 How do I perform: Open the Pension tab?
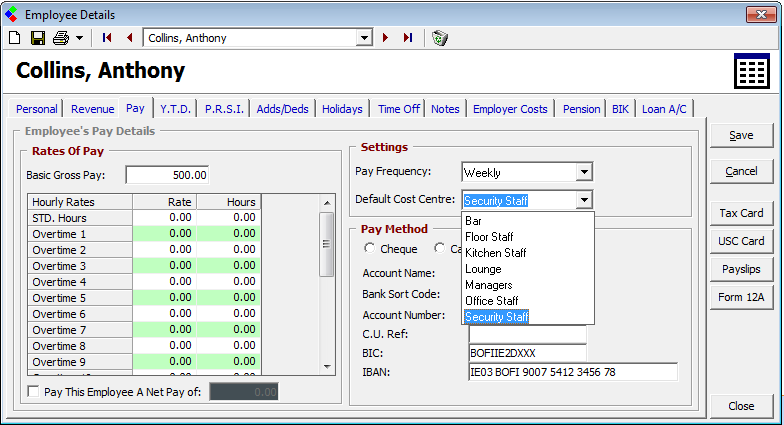coord(581,109)
